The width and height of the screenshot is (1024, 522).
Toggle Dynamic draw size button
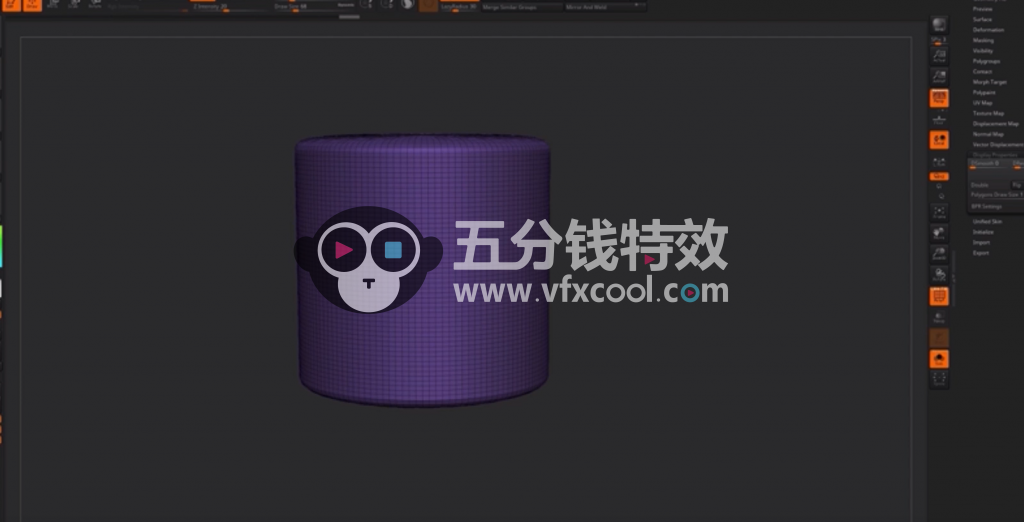click(346, 5)
